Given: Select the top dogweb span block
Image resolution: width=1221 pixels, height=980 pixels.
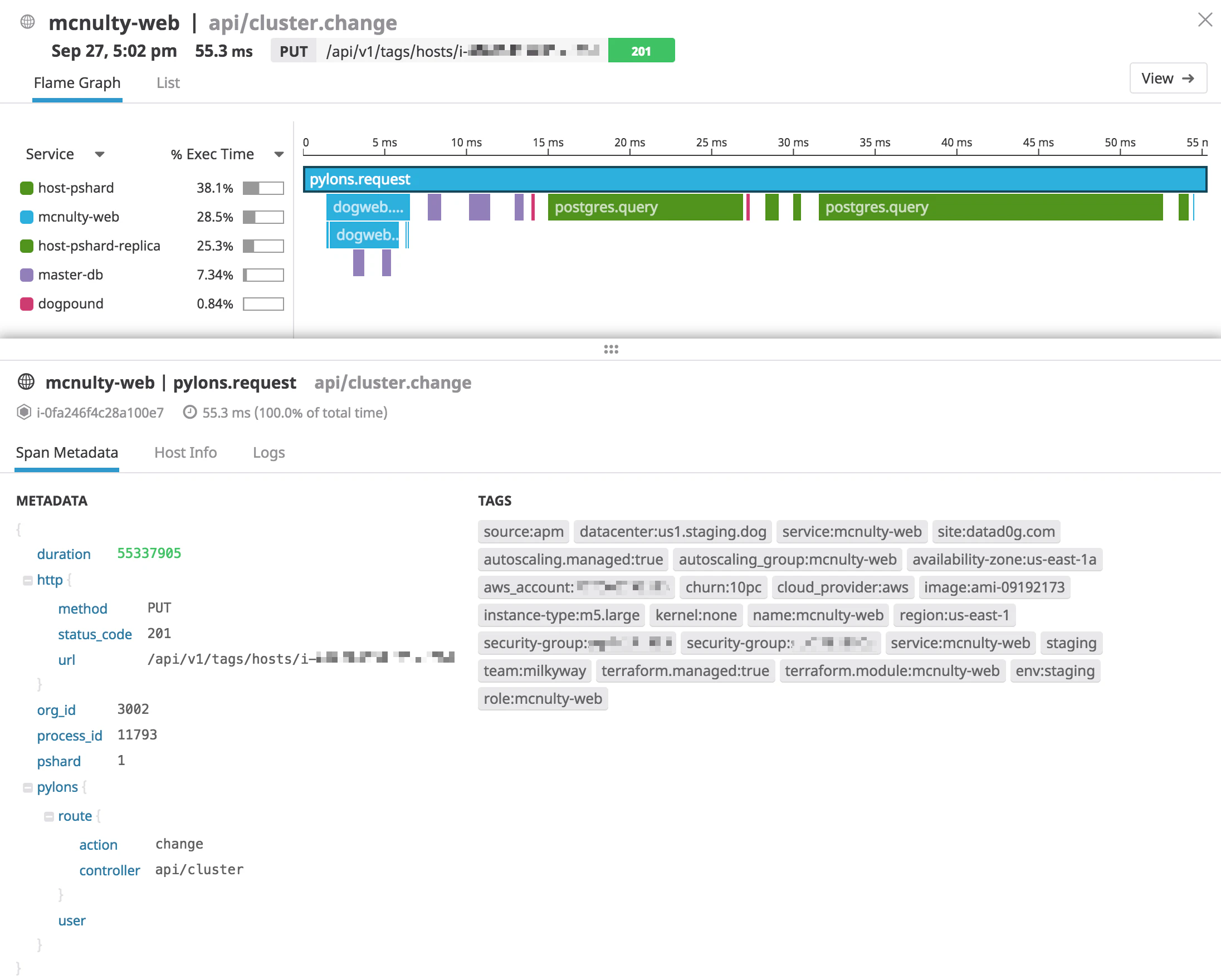Looking at the screenshot, I should tap(368, 207).
